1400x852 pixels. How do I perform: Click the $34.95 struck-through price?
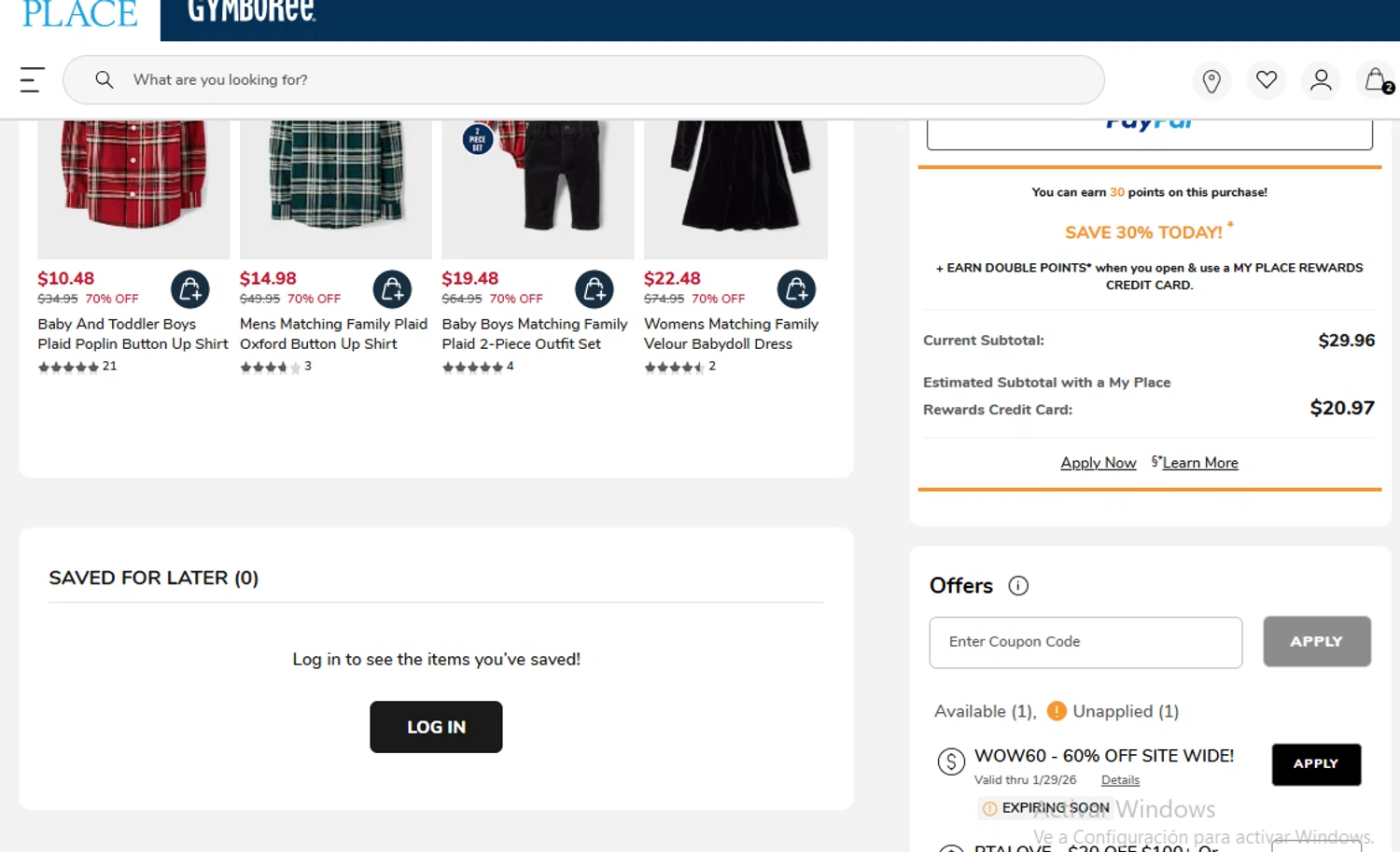coord(58,300)
